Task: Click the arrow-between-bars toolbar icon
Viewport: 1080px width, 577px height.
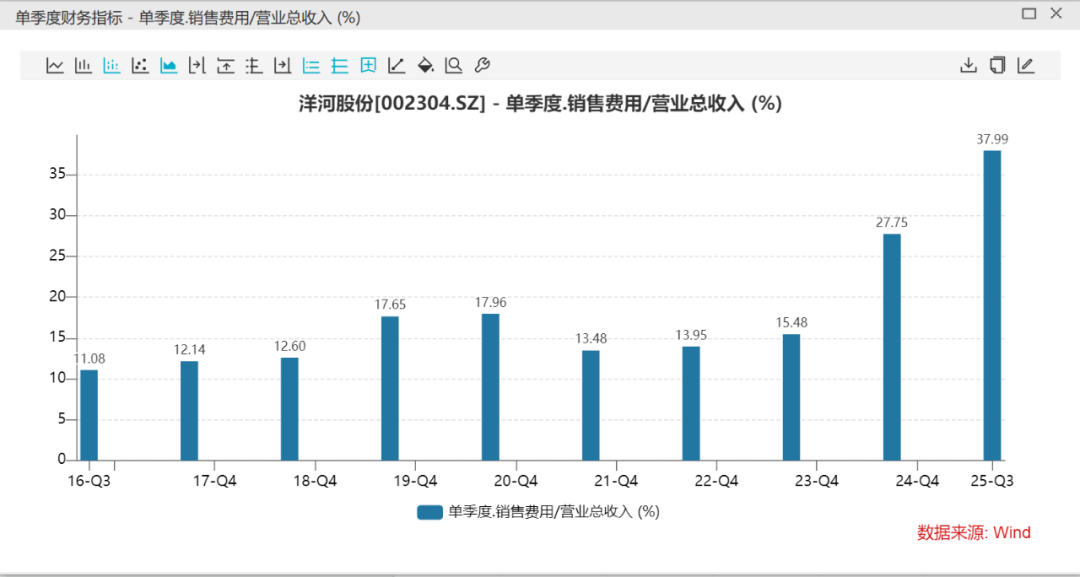Action: (198, 65)
